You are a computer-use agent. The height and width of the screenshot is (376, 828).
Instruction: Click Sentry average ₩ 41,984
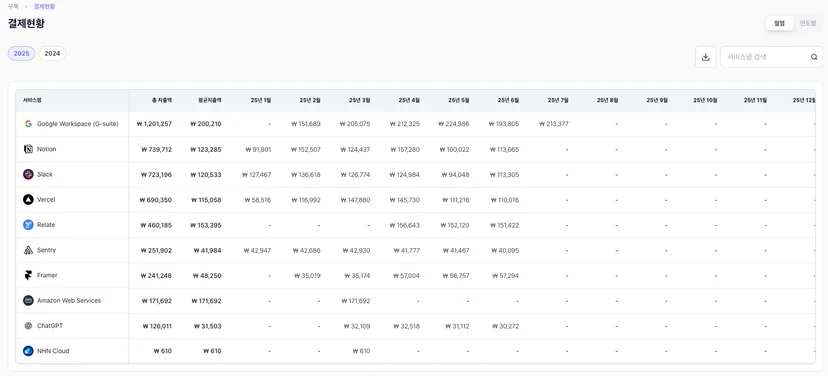point(208,250)
